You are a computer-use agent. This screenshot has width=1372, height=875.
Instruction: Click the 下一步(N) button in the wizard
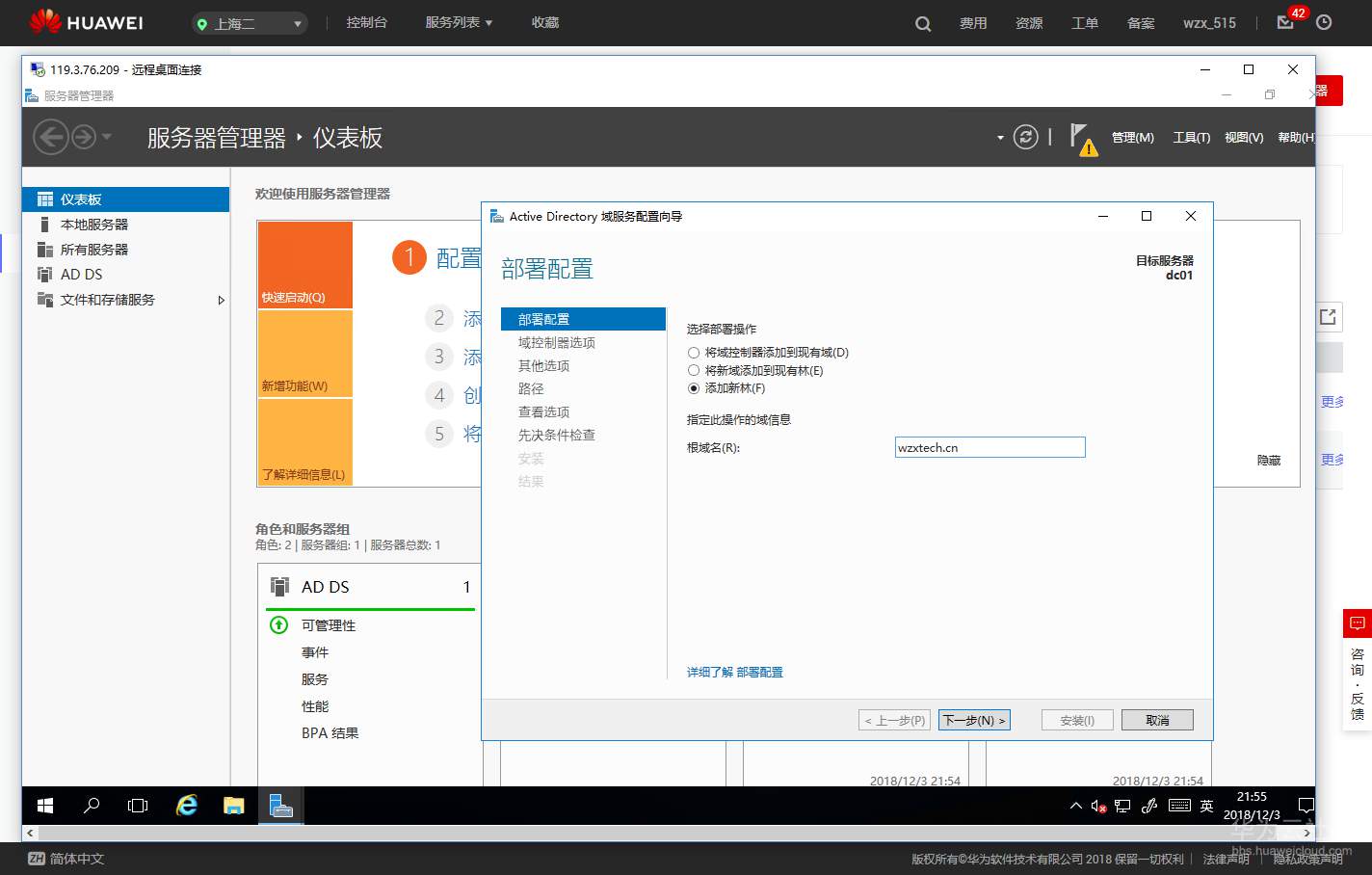974,719
